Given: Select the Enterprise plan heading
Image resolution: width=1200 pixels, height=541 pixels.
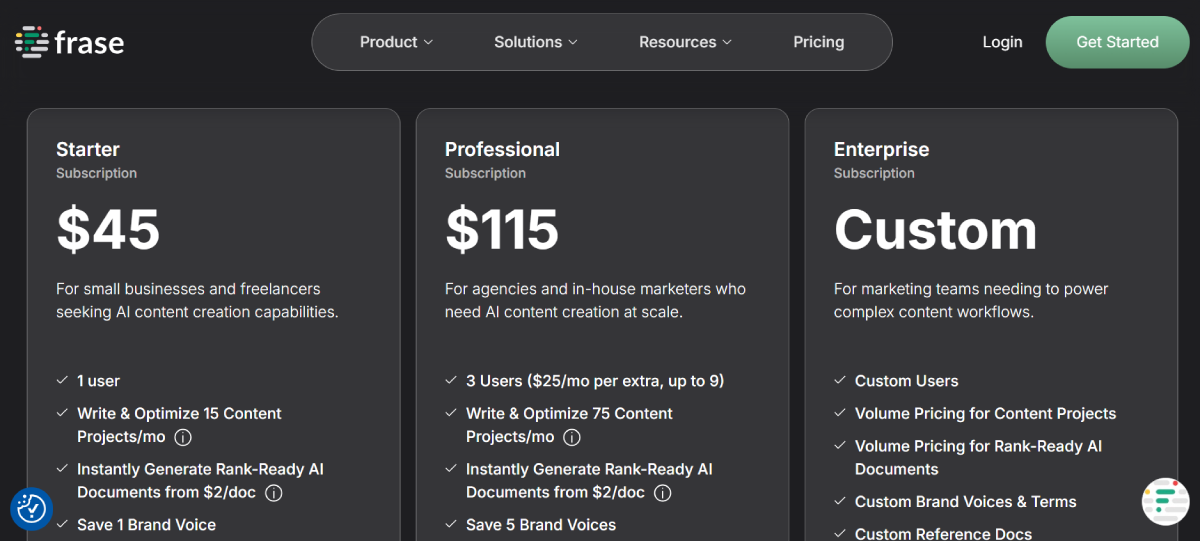Looking at the screenshot, I should click(x=881, y=149).
